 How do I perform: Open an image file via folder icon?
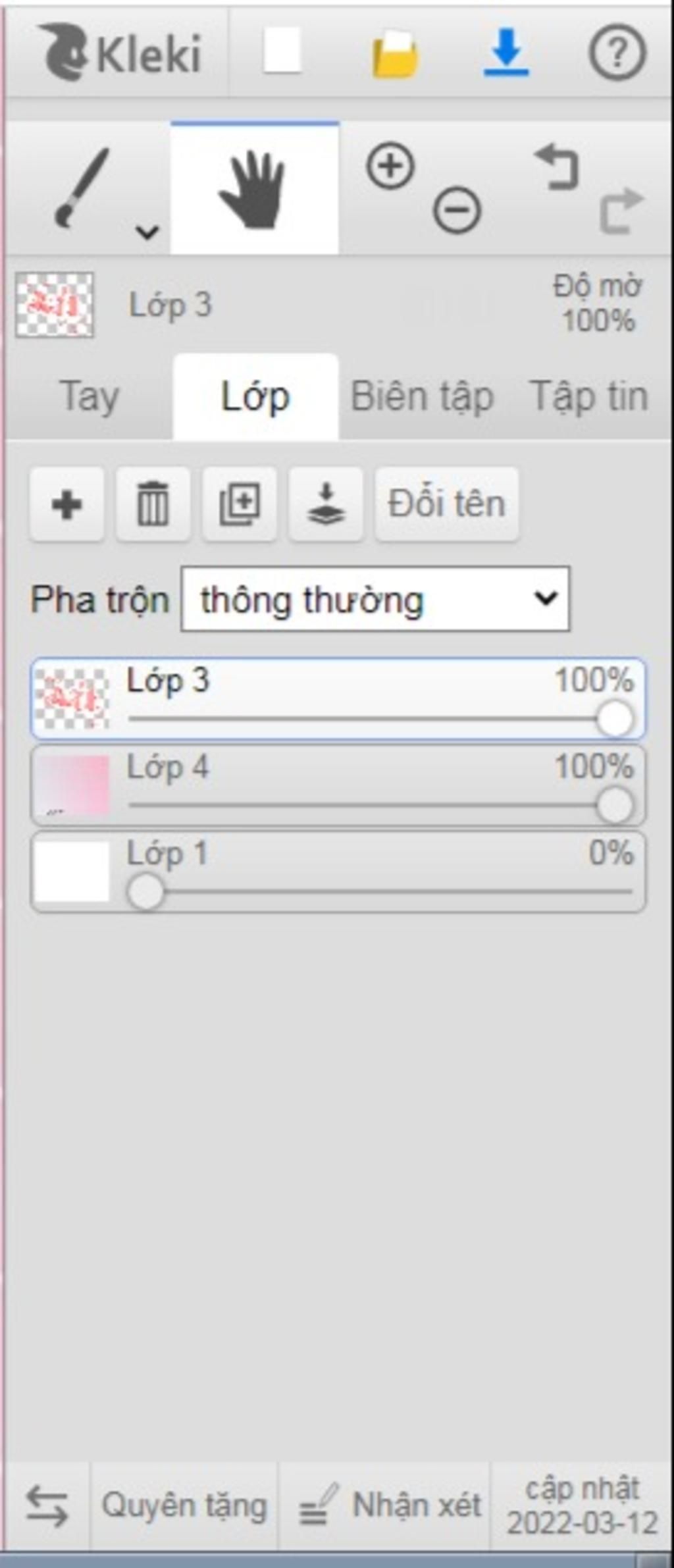coord(395,54)
